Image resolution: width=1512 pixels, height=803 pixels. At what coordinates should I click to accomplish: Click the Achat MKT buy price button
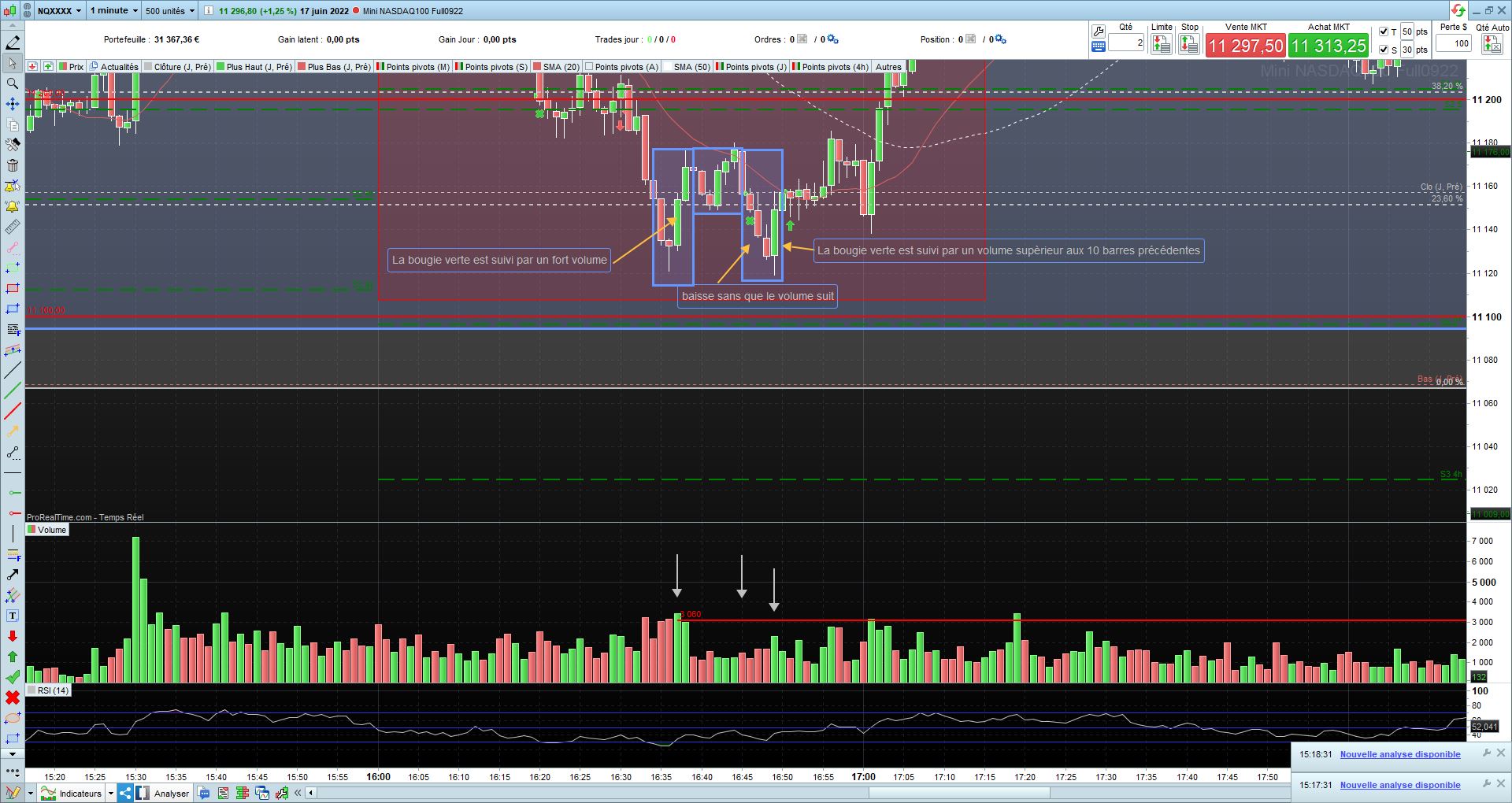[1329, 45]
